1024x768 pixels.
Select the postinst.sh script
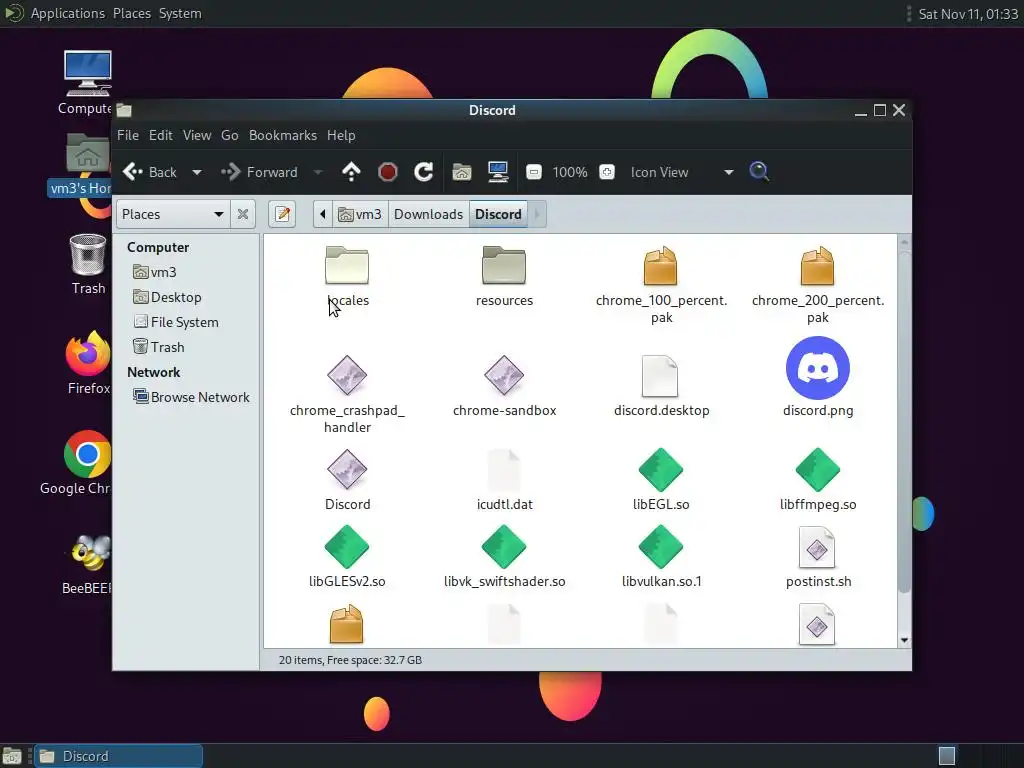817,556
